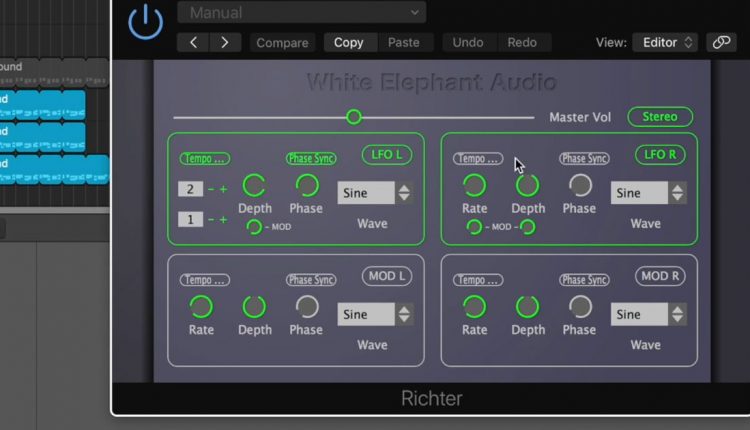
Task: Open LFO R Wave Sine selector
Action: pos(639,193)
